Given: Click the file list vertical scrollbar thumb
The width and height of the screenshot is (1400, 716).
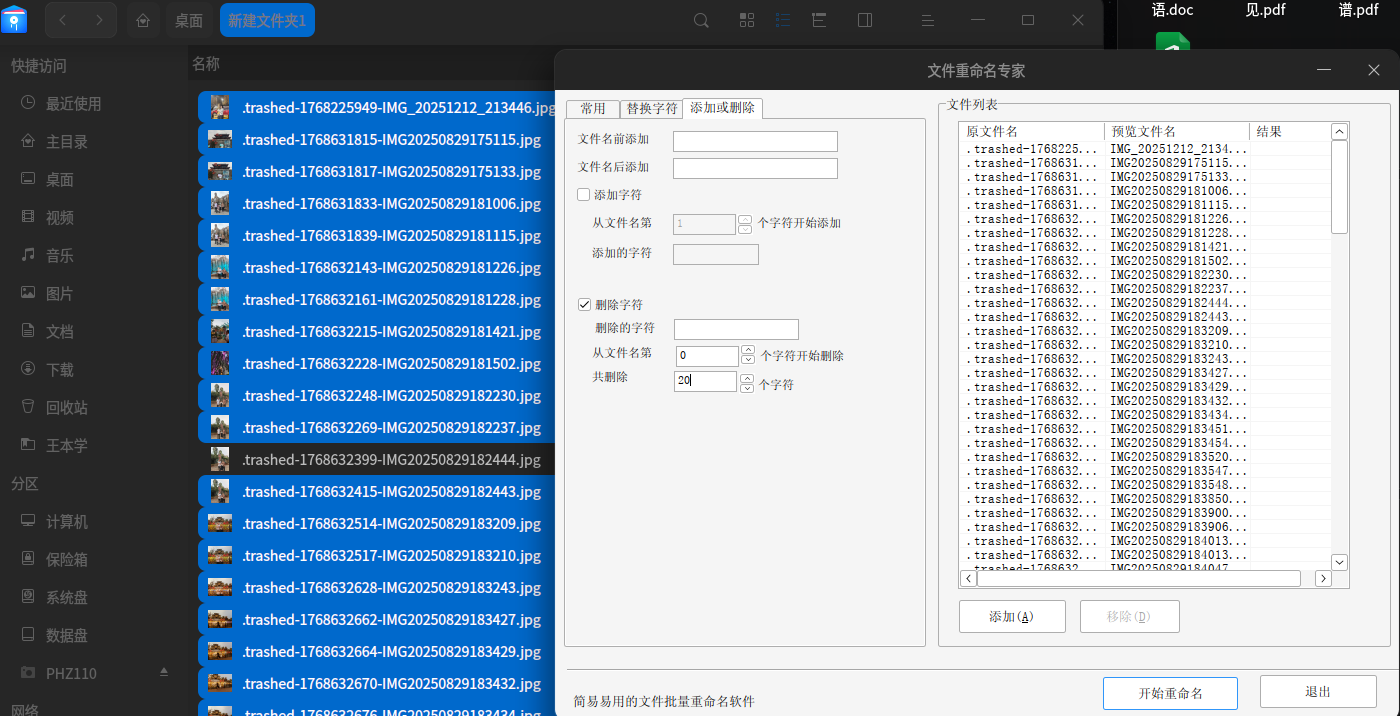Looking at the screenshot, I should (x=1340, y=187).
